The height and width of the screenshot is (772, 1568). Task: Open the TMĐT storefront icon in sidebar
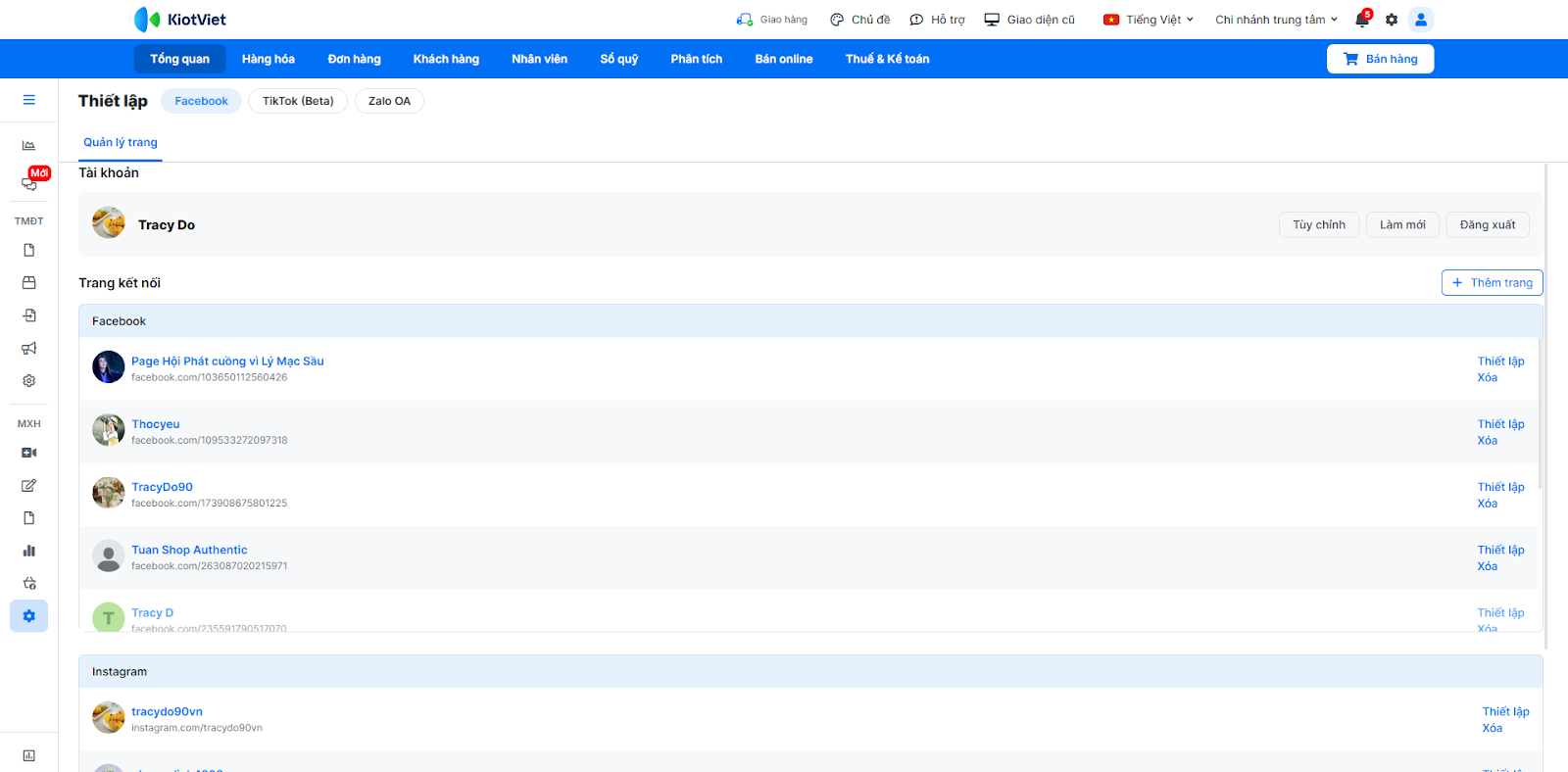(29, 283)
